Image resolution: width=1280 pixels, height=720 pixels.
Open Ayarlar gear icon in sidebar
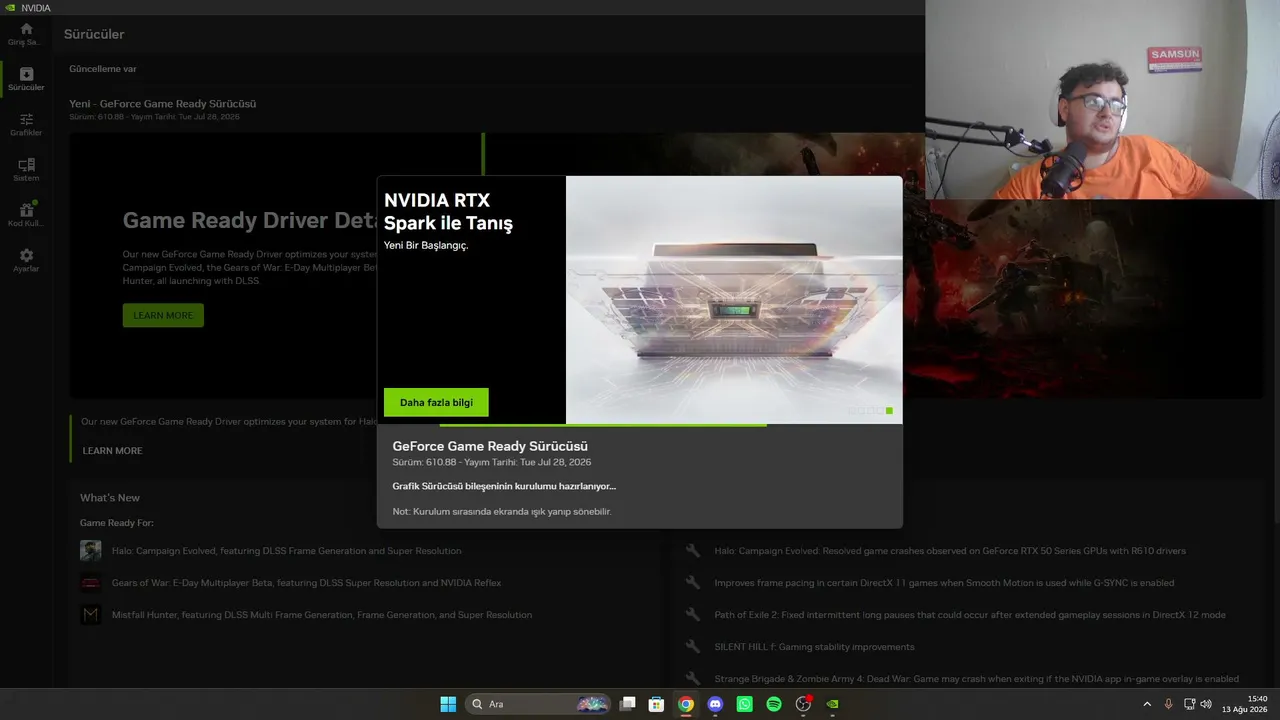(26, 255)
